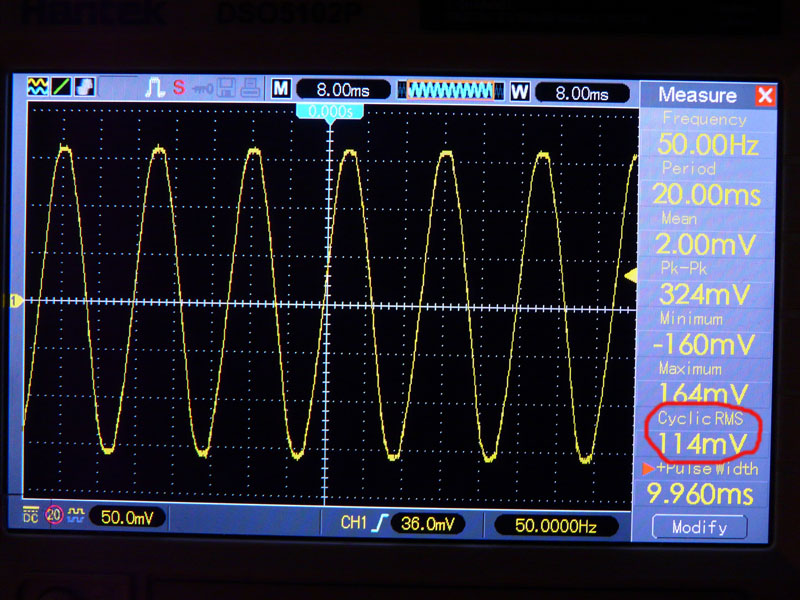The image size is (800, 600).
Task: Click the 0.000s trigger position marker
Action: click(328, 112)
